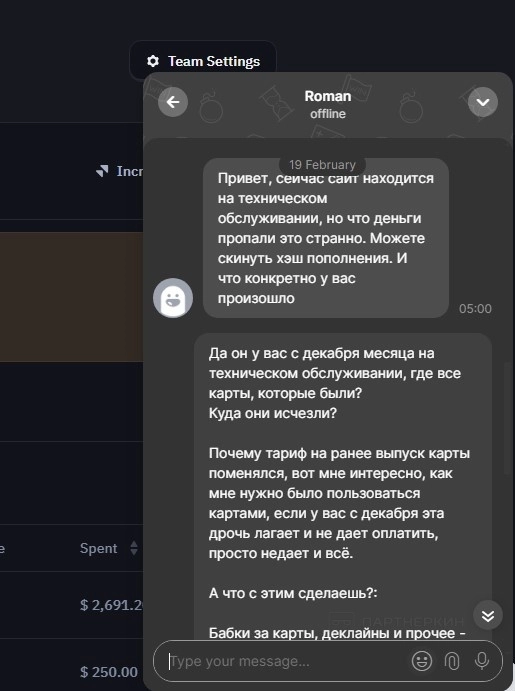
Task: Jump to latest messages with double-chevron button
Action: point(488,615)
